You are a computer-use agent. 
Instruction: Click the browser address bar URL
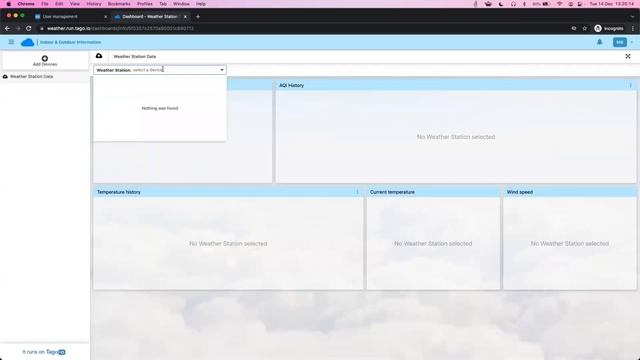pyautogui.click(x=120, y=28)
